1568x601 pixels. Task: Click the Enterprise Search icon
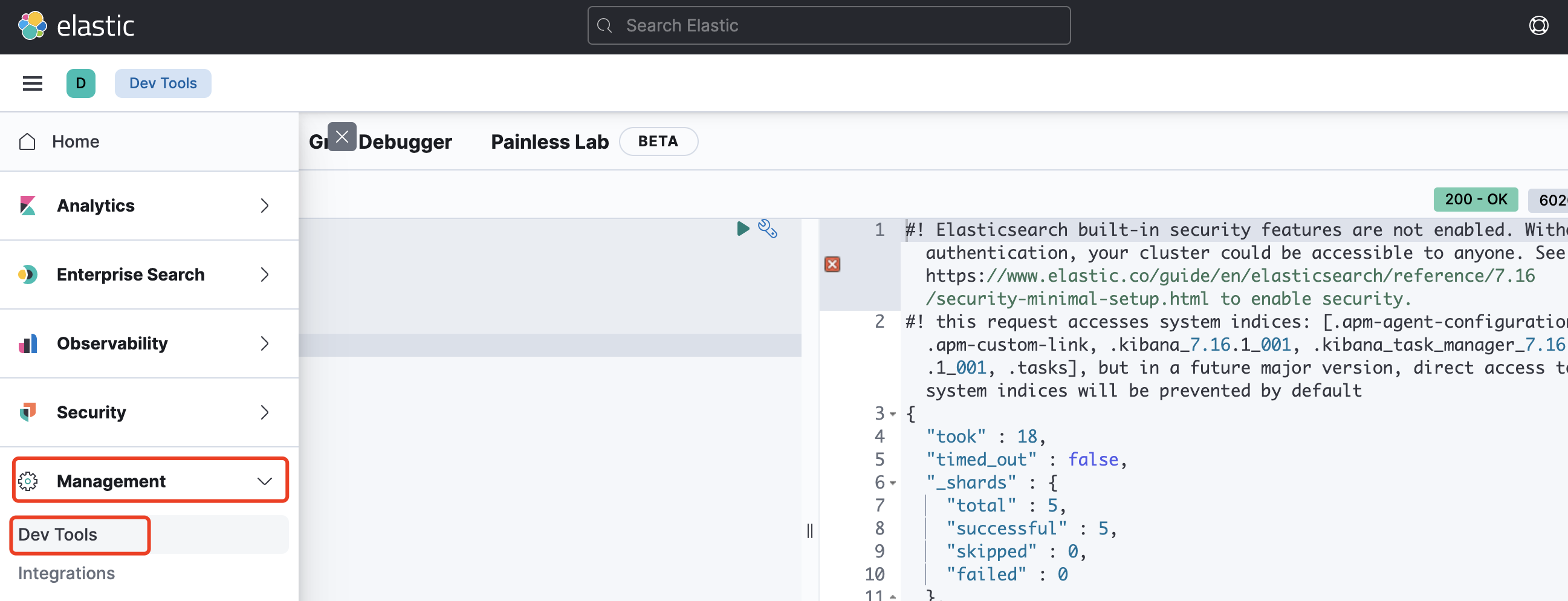click(27, 275)
